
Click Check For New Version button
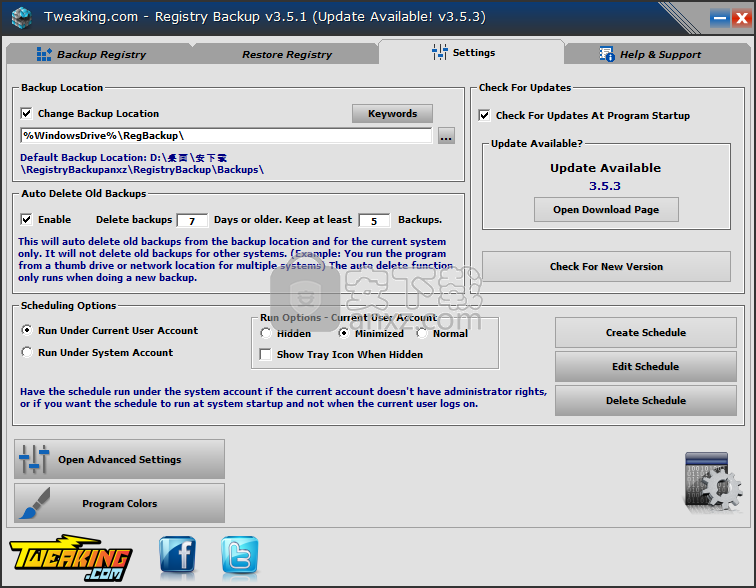point(606,267)
